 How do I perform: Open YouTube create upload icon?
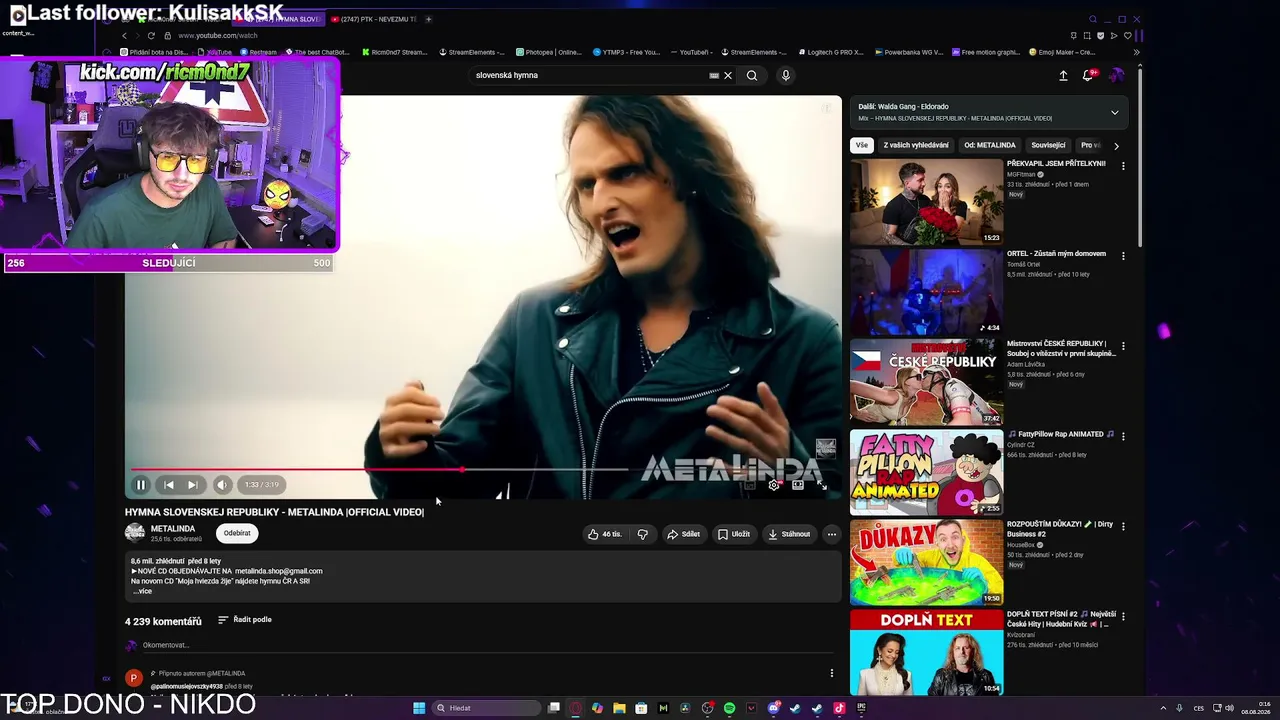tap(1063, 75)
